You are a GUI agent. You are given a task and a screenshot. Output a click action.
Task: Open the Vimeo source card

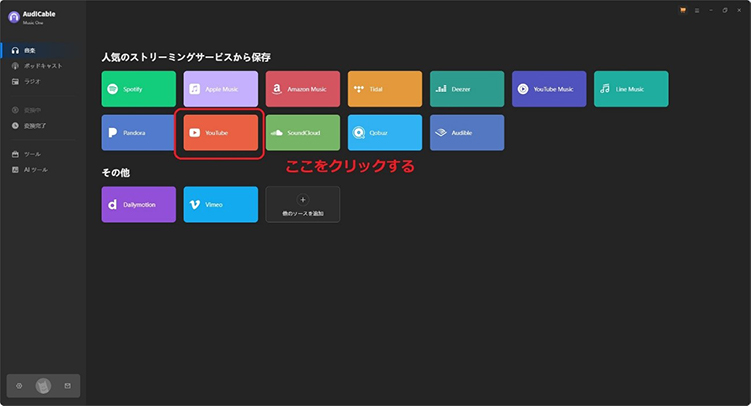(220, 204)
